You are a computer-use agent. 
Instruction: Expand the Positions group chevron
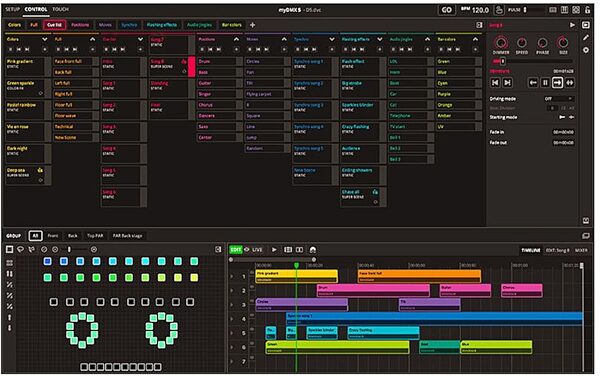[x=236, y=39]
